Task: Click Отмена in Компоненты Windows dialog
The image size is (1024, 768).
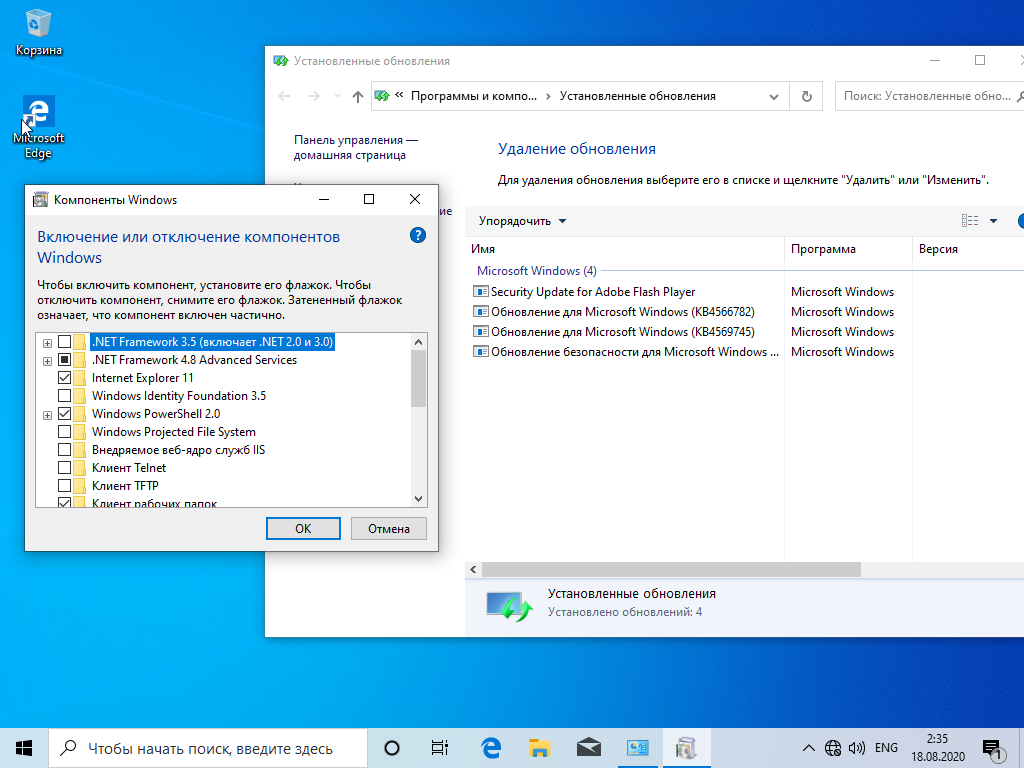Action: (389, 528)
